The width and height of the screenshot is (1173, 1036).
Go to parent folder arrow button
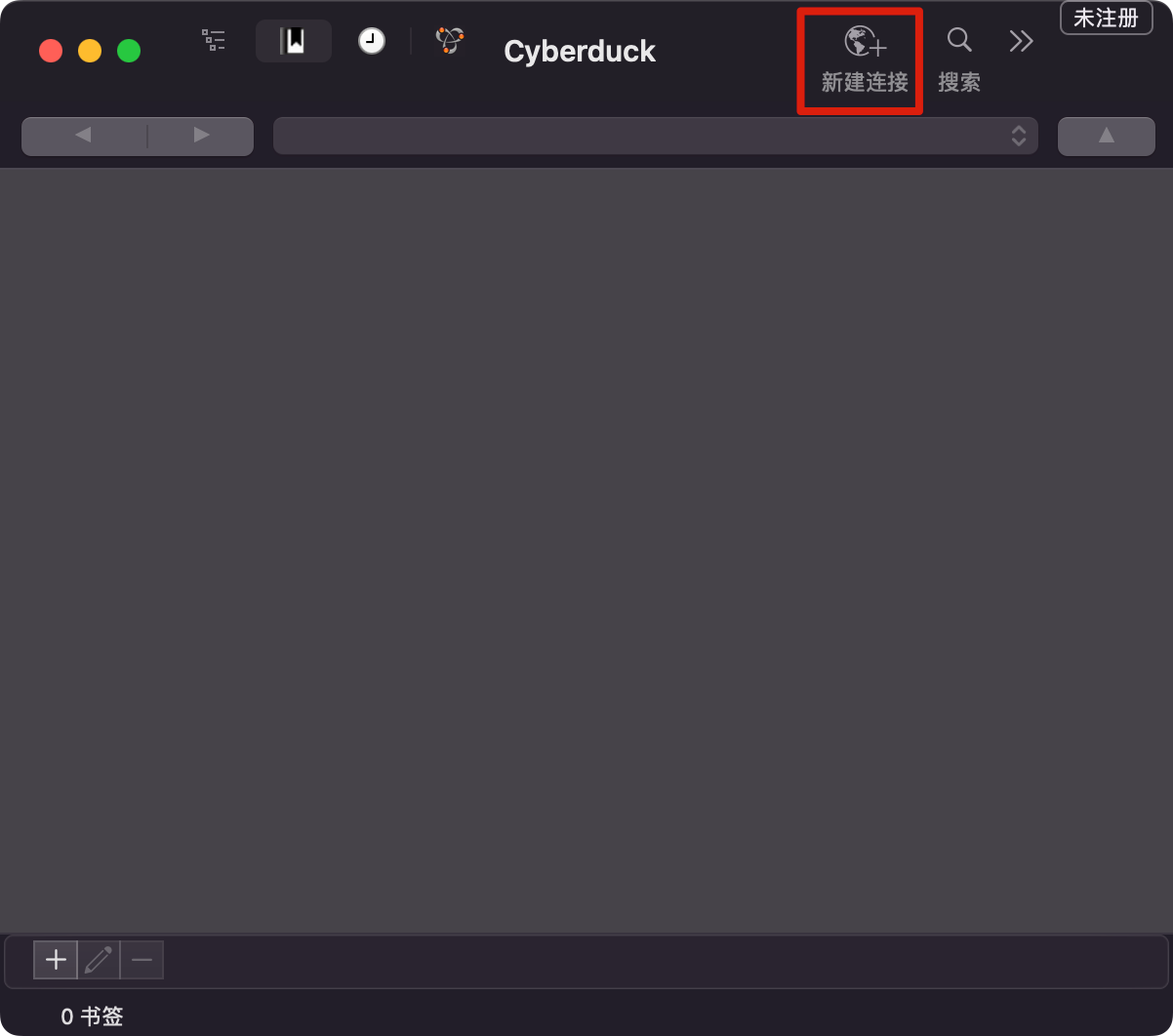[1106, 136]
